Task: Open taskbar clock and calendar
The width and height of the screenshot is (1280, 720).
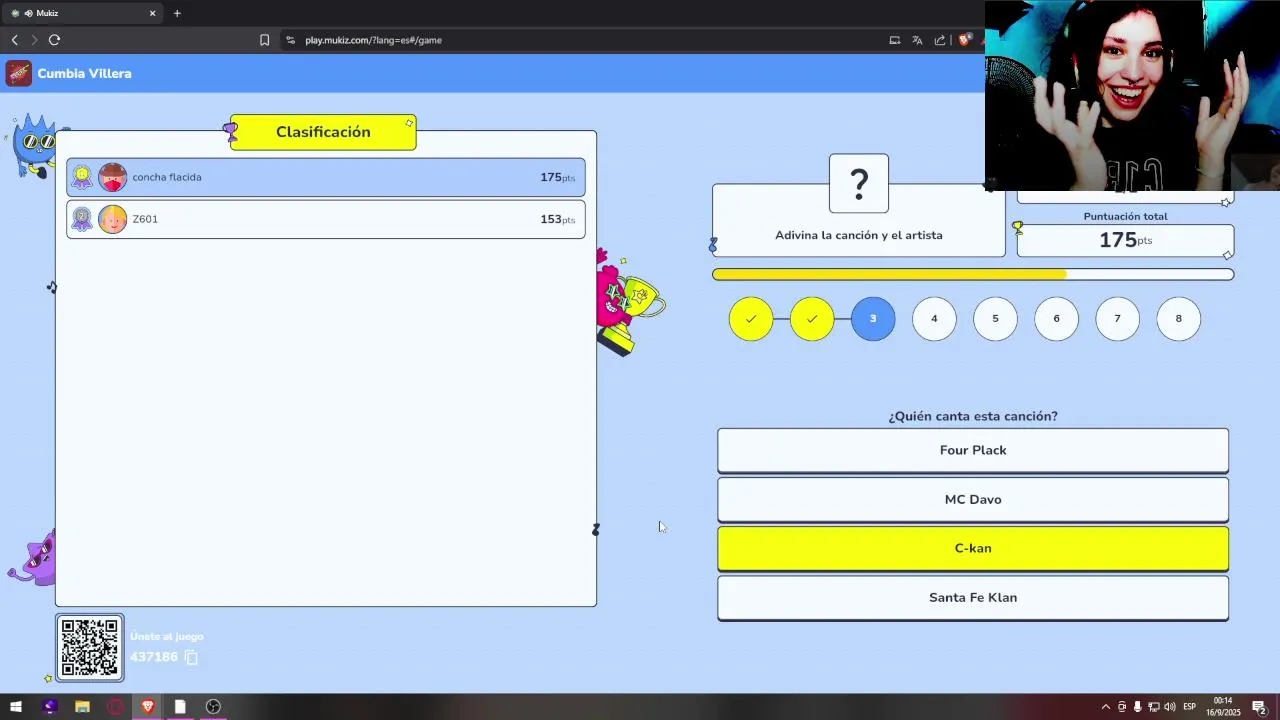Action: pos(1223,707)
